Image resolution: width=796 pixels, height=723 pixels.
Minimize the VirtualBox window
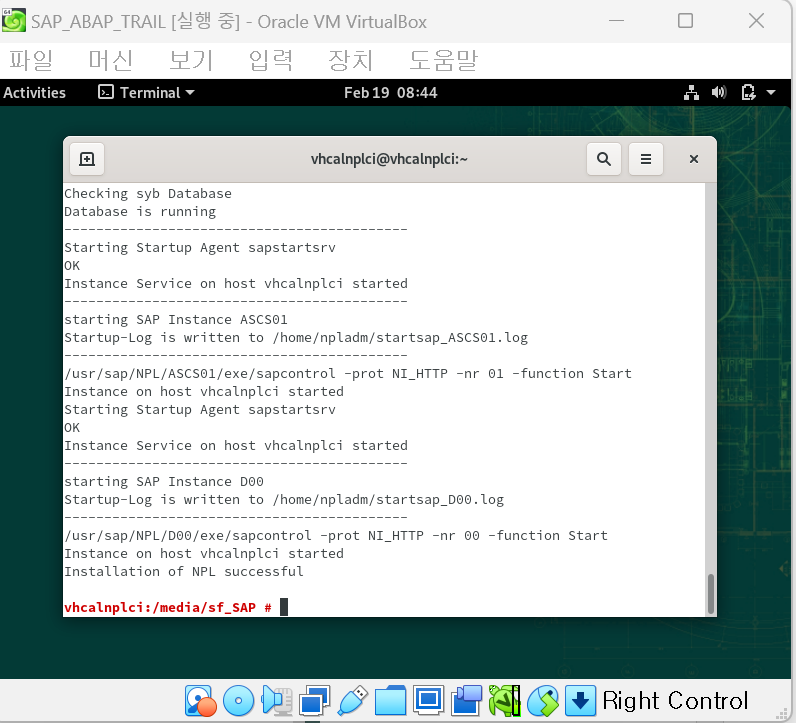click(616, 21)
